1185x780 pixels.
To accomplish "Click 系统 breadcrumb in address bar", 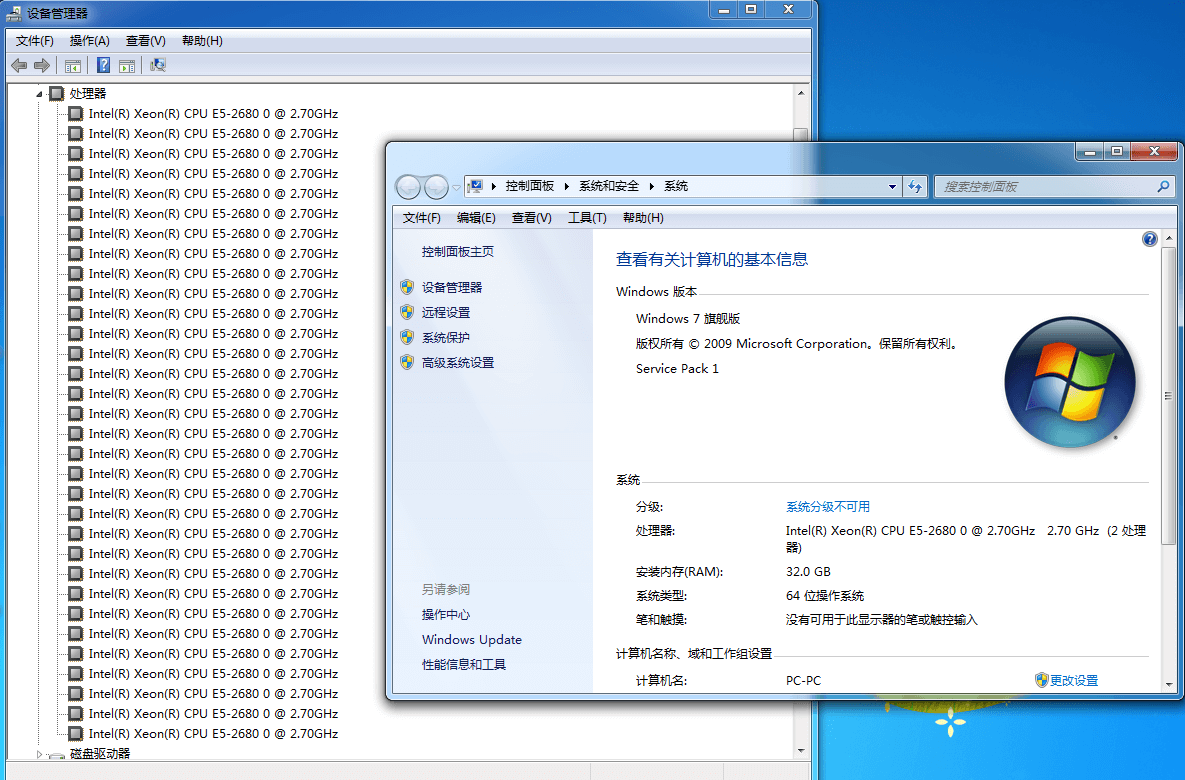I will 676,186.
